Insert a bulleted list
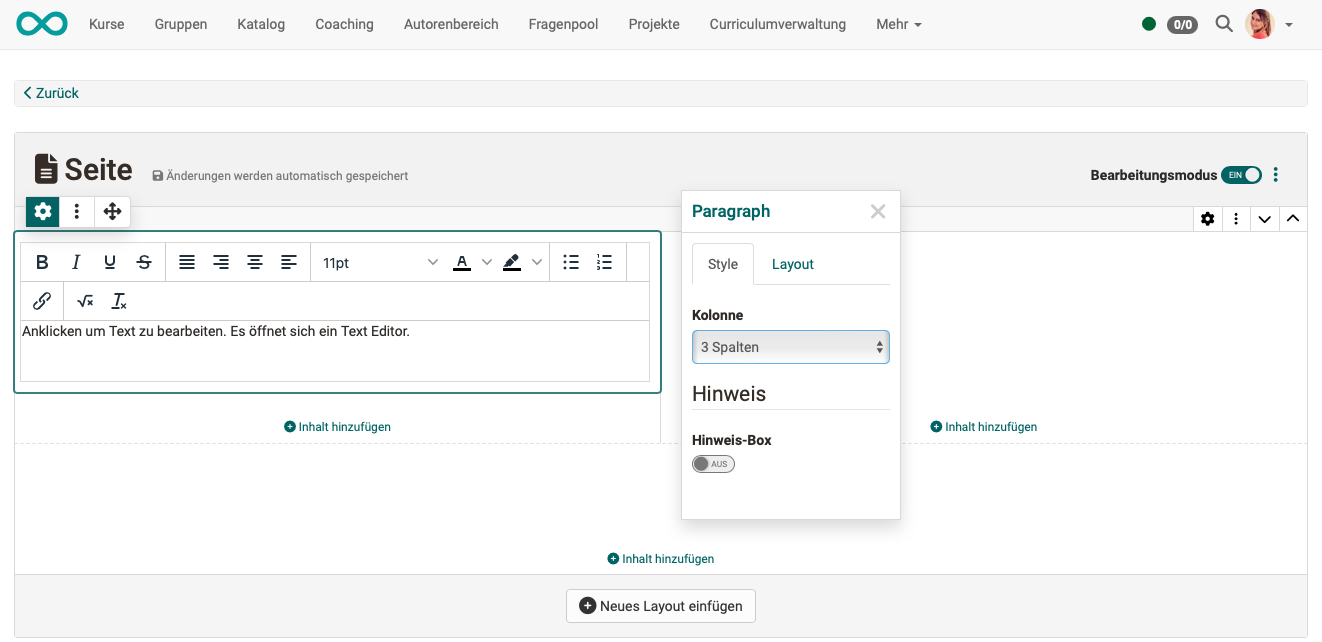The width and height of the screenshot is (1322, 642). click(571, 262)
